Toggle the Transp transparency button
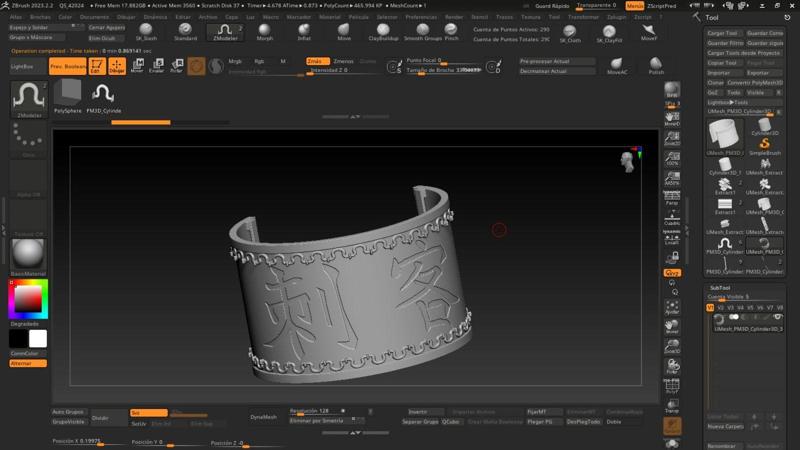 pyautogui.click(x=672, y=407)
